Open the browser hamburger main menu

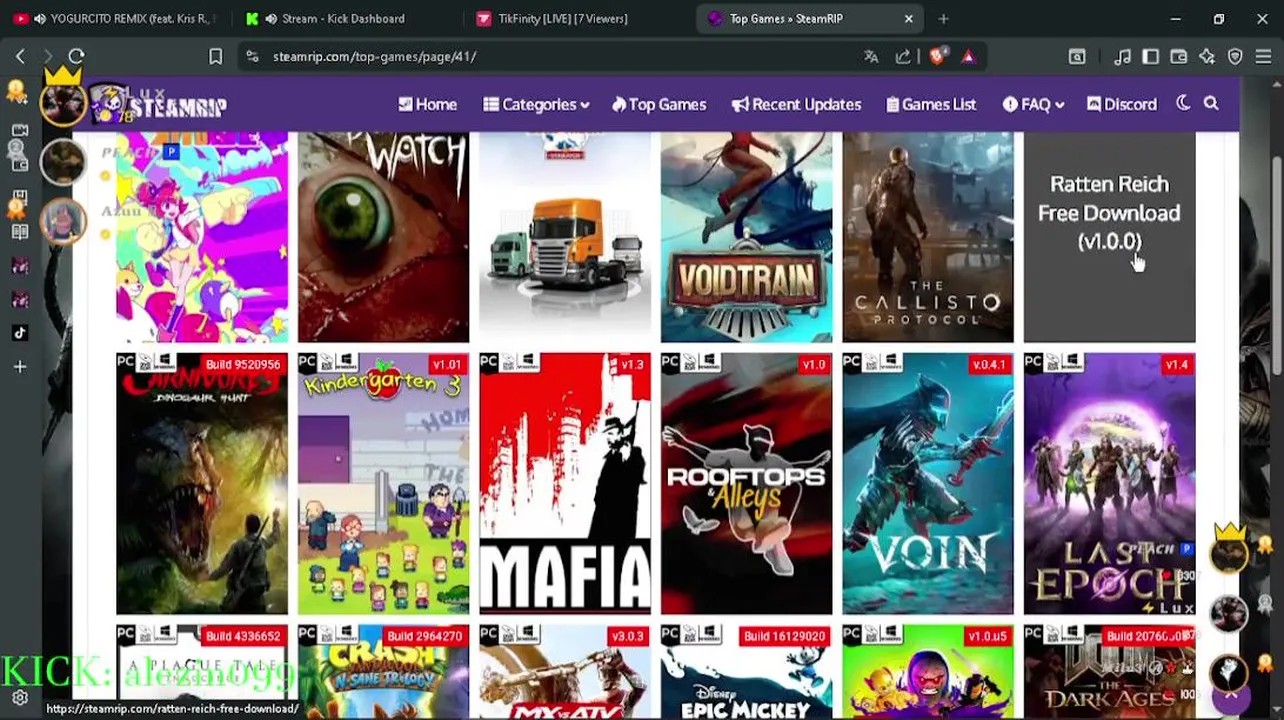[x=1263, y=57]
